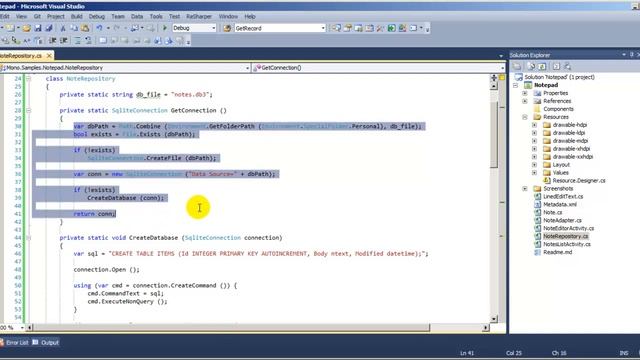Click the Undo arrow icon
The image size is (640, 360).
coord(99,28)
